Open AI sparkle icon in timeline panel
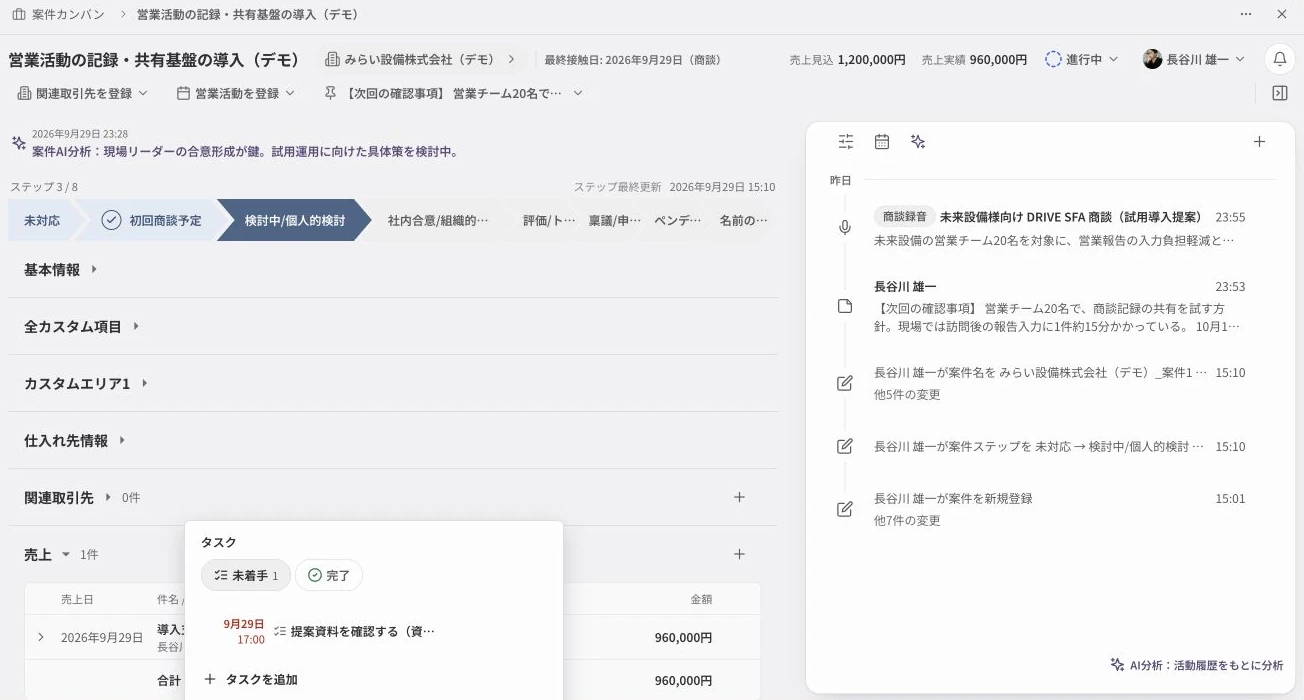The image size is (1304, 700). [x=918, y=142]
